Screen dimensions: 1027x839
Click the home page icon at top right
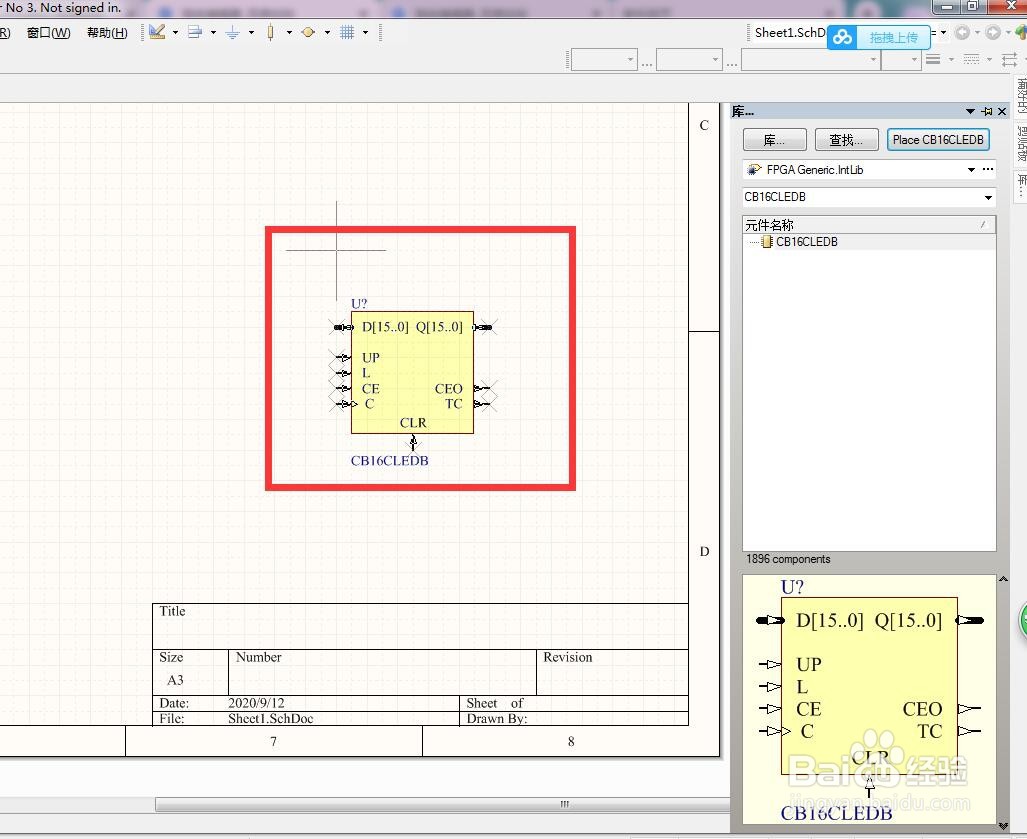(1020, 33)
